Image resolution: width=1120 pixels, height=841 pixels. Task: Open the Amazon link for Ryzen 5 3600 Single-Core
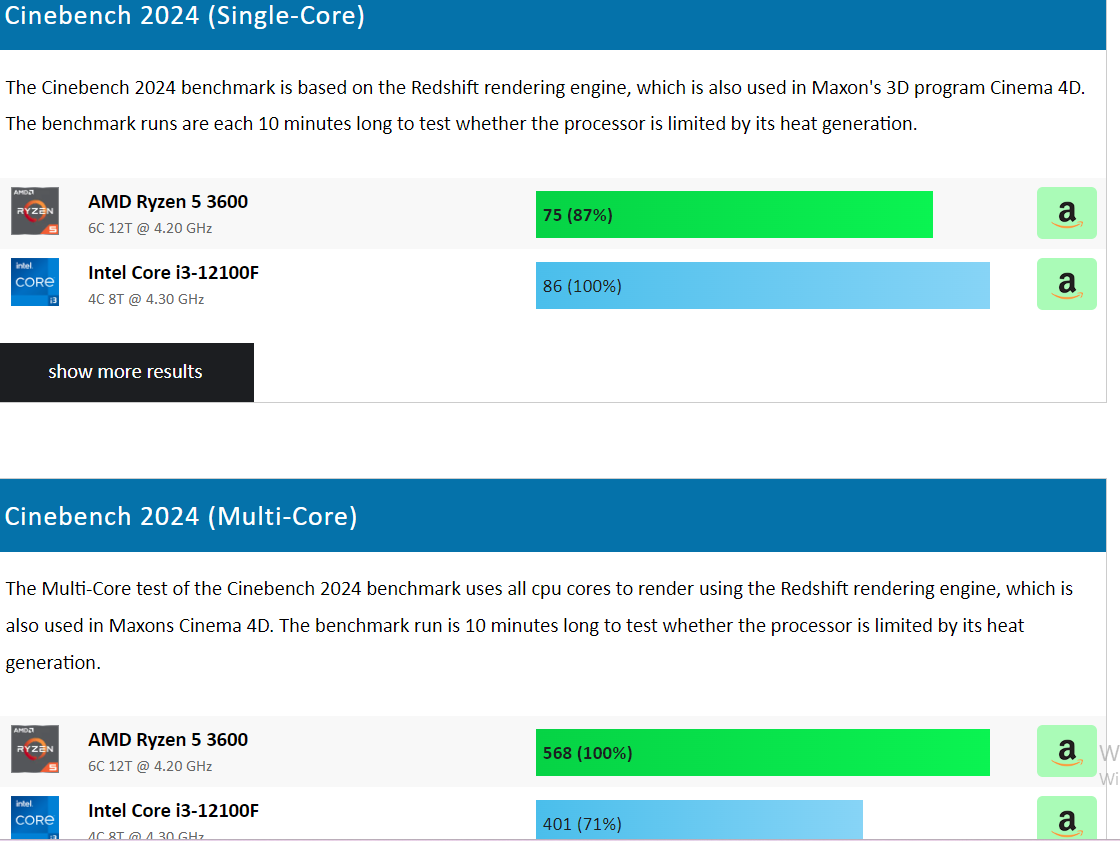point(1066,213)
